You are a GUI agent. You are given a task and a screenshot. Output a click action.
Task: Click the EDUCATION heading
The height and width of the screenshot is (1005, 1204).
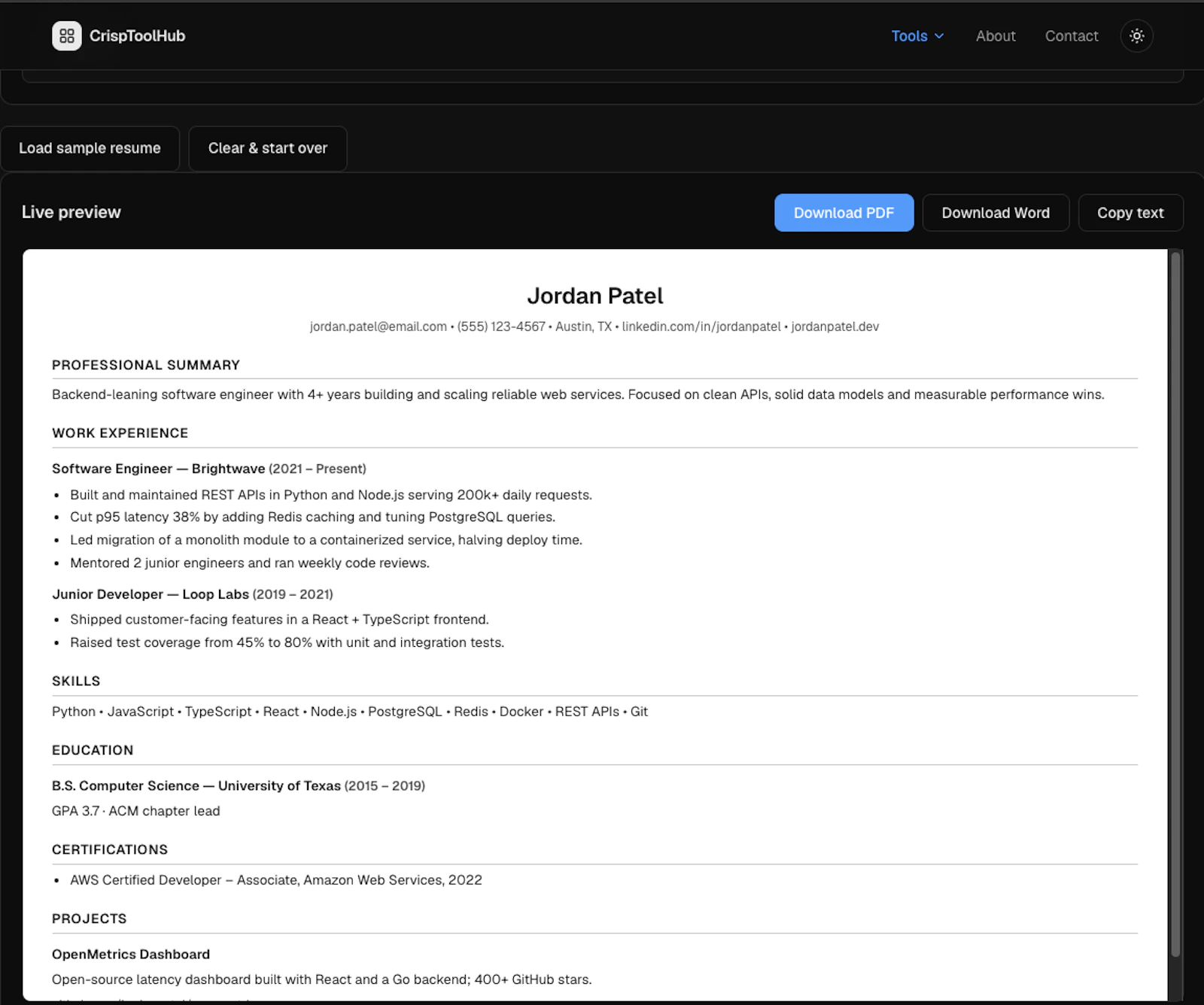click(x=93, y=750)
